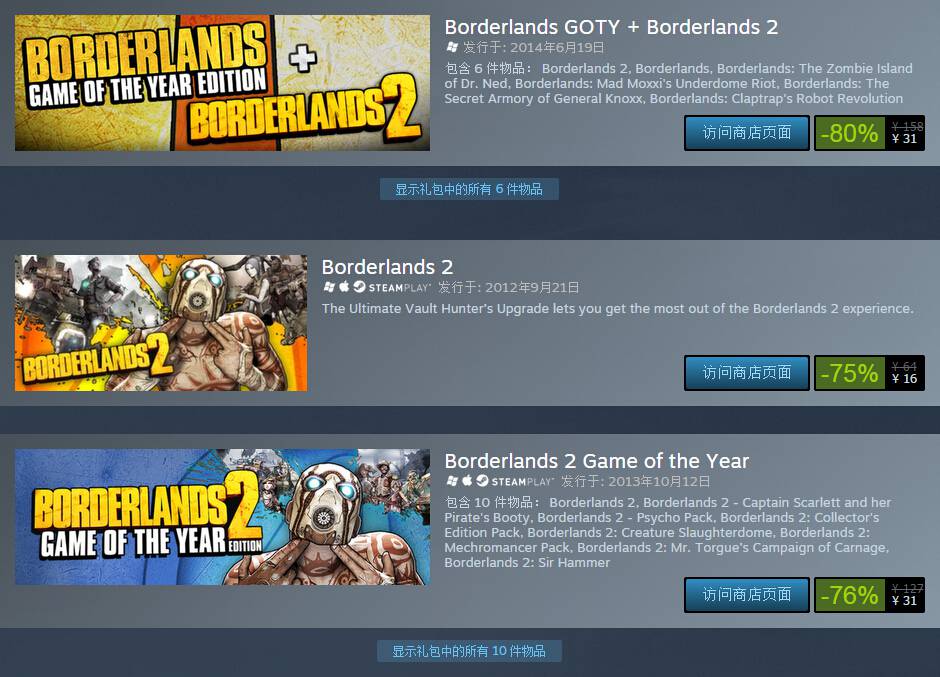Visit store page for Borderlands GOTY + Borderlands 2
Image resolution: width=940 pixels, height=677 pixels.
pyautogui.click(x=746, y=133)
